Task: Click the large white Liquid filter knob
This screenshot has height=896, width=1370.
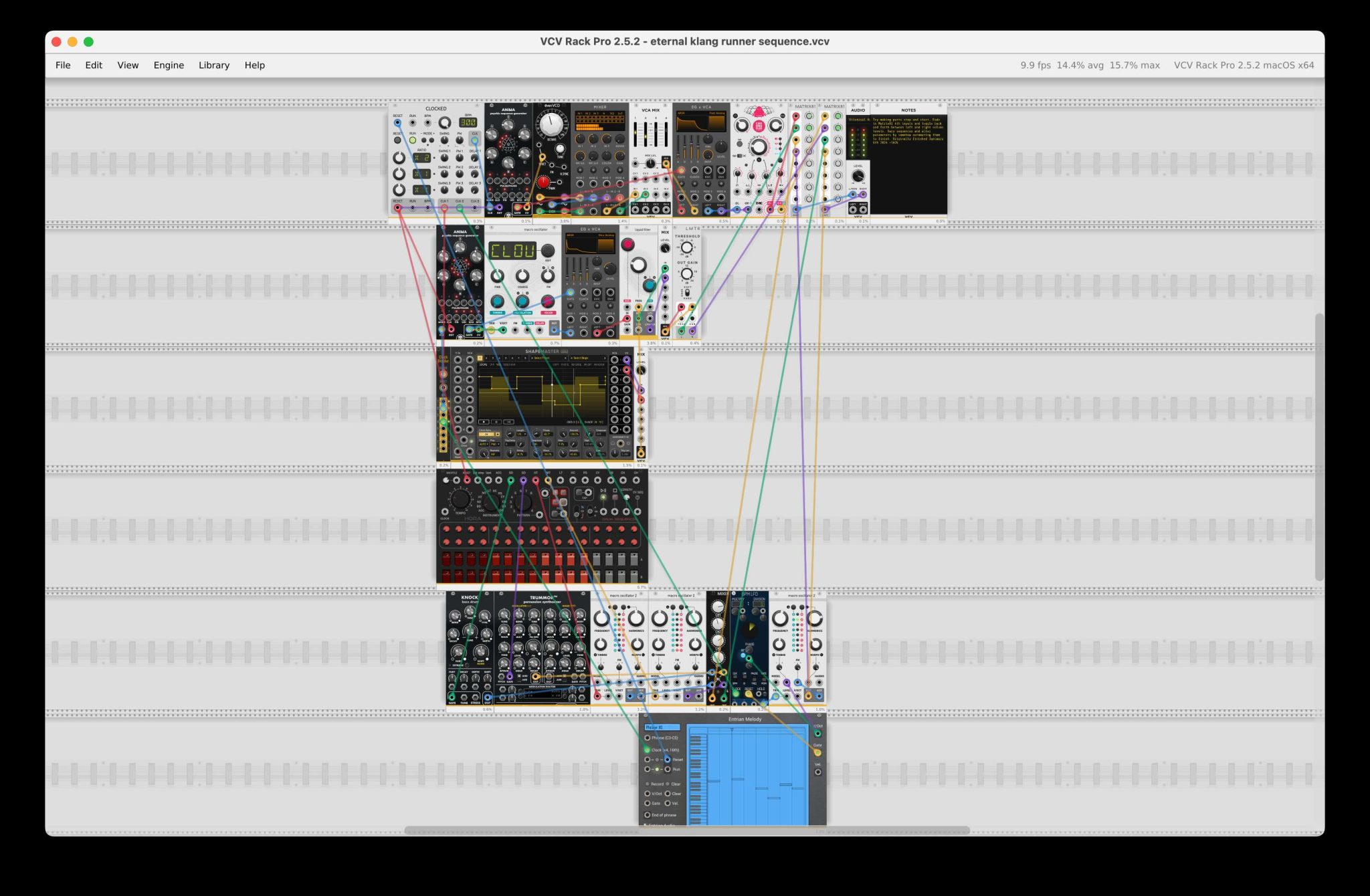Action: coord(638,265)
